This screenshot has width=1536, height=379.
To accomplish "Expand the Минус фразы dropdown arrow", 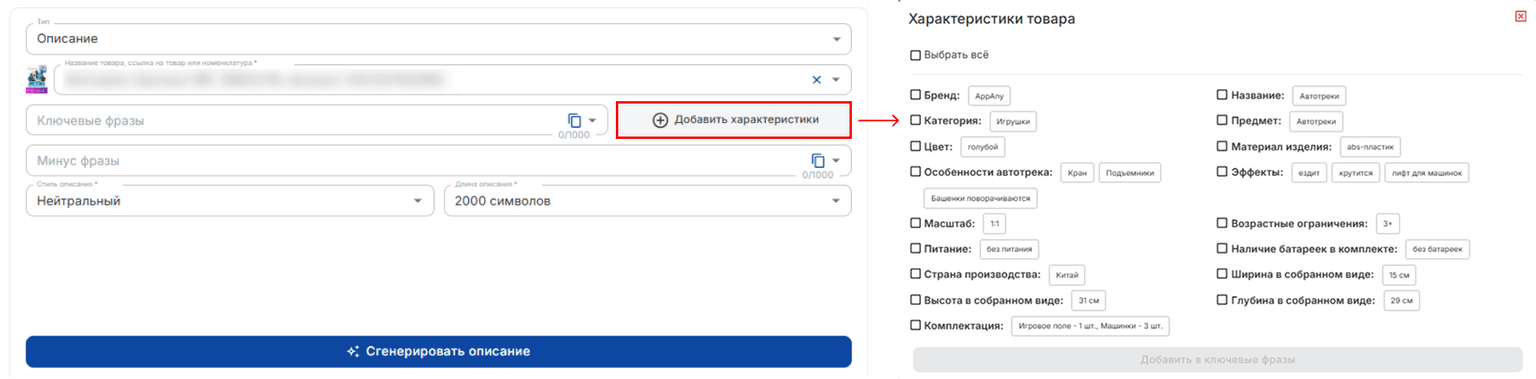I will pos(836,160).
